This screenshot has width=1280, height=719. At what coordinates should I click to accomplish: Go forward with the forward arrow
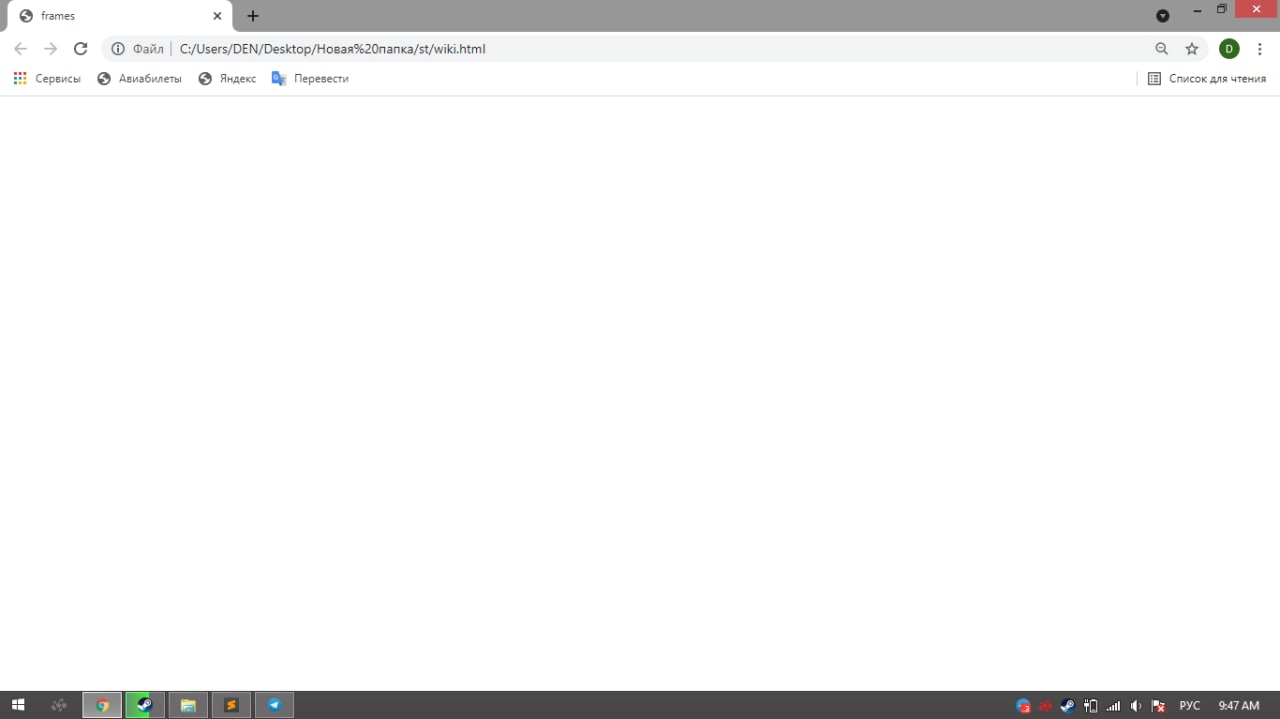51,48
